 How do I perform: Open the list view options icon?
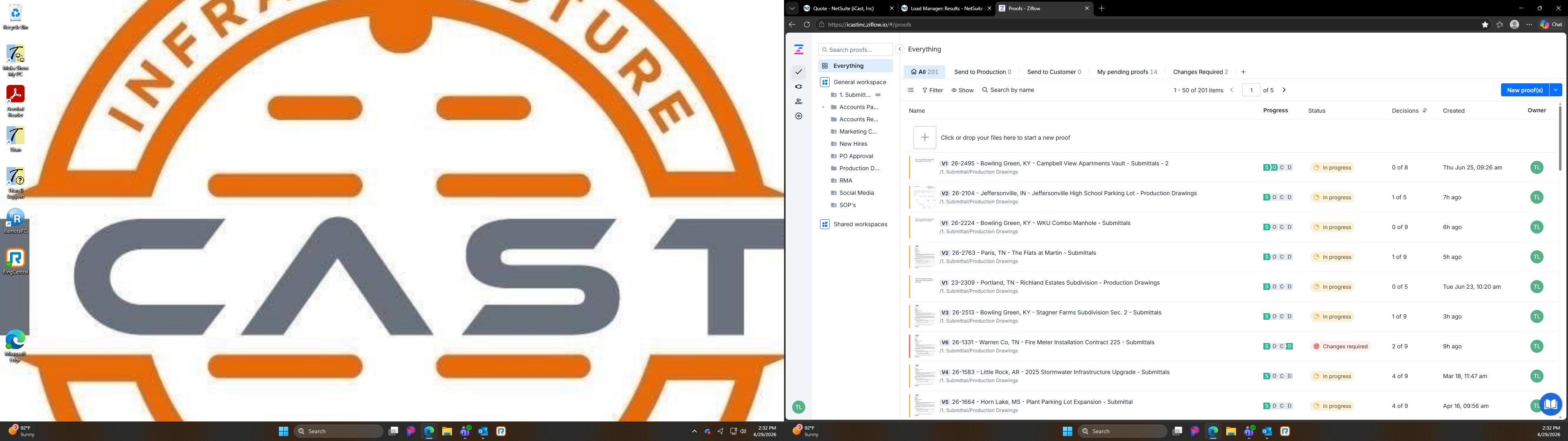(x=911, y=90)
